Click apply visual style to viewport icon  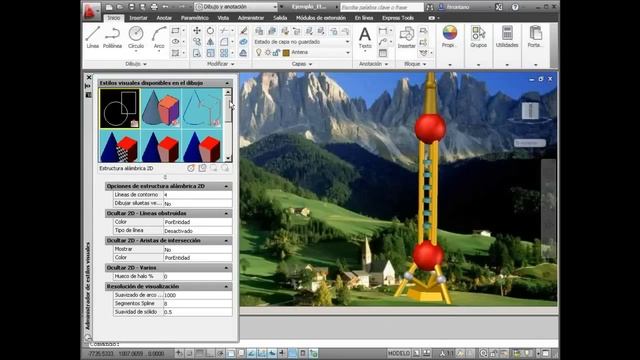[202, 168]
